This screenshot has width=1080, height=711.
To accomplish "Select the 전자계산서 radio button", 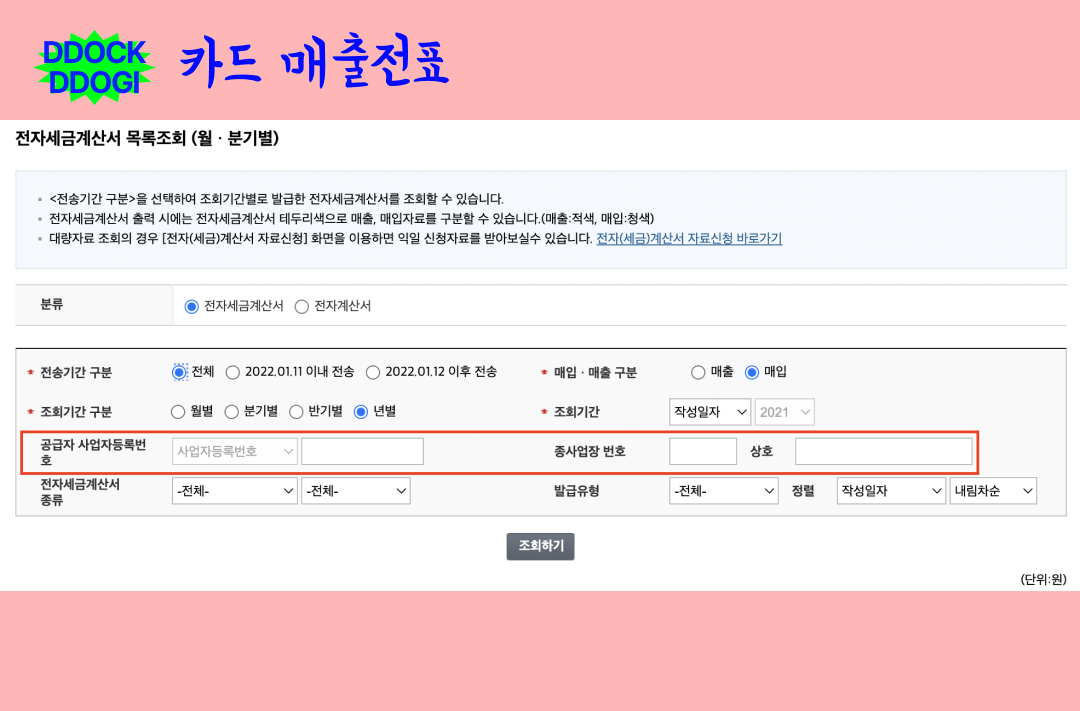I will (301, 306).
